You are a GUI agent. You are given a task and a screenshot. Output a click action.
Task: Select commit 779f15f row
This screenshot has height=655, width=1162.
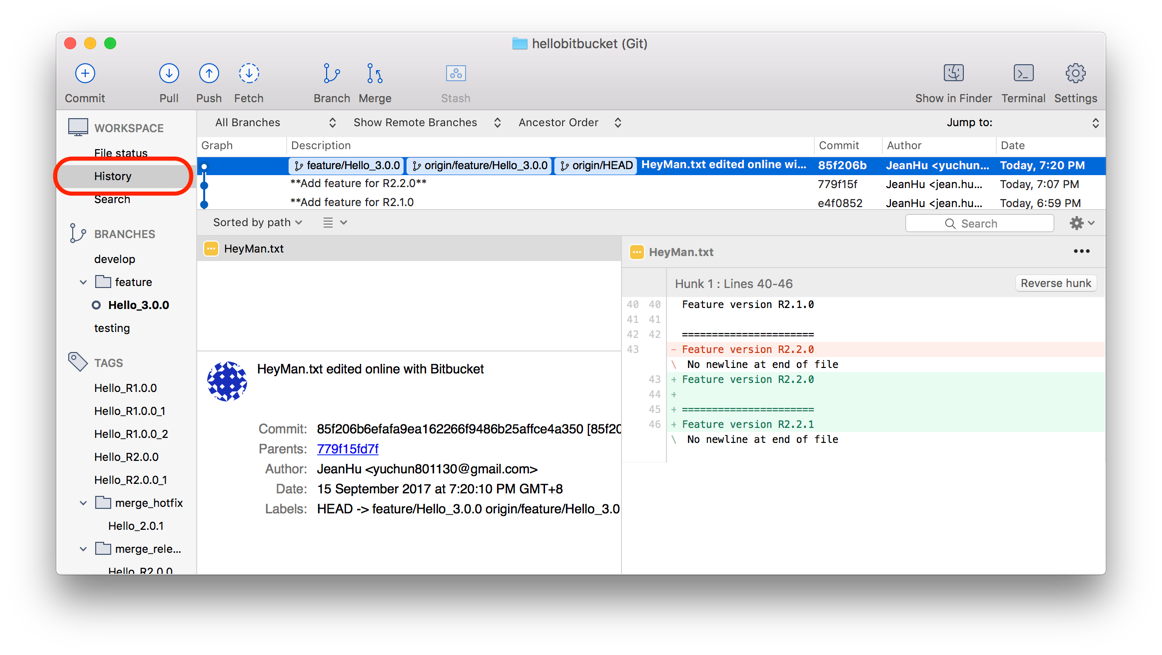651,184
